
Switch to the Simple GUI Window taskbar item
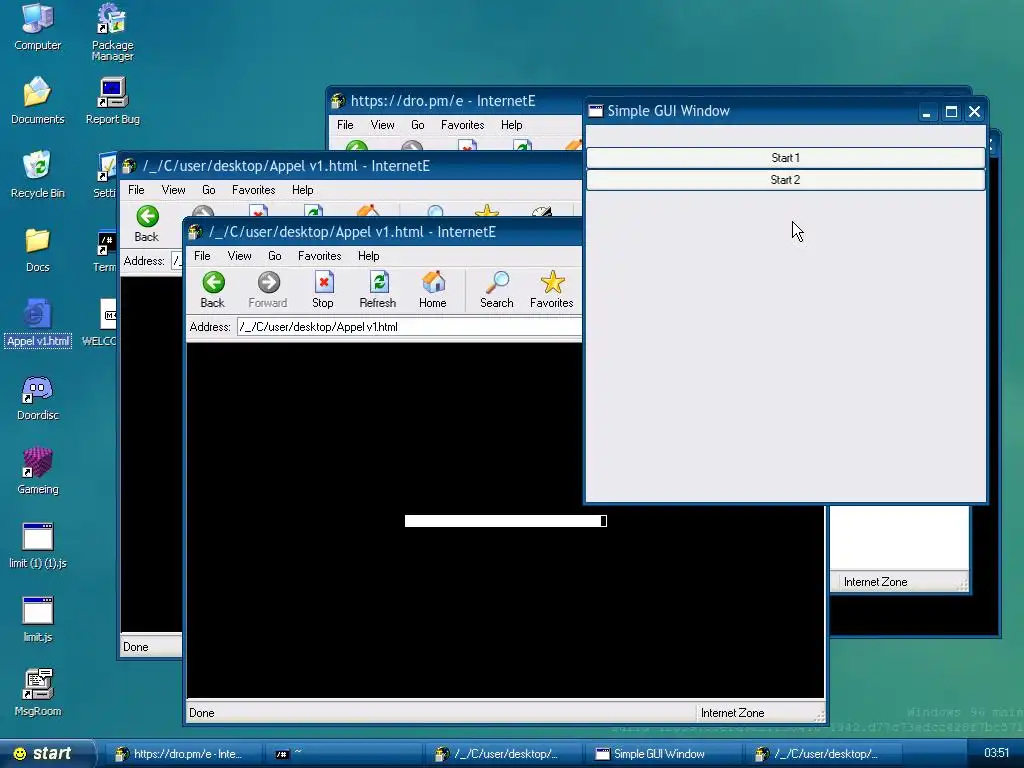[663, 754]
